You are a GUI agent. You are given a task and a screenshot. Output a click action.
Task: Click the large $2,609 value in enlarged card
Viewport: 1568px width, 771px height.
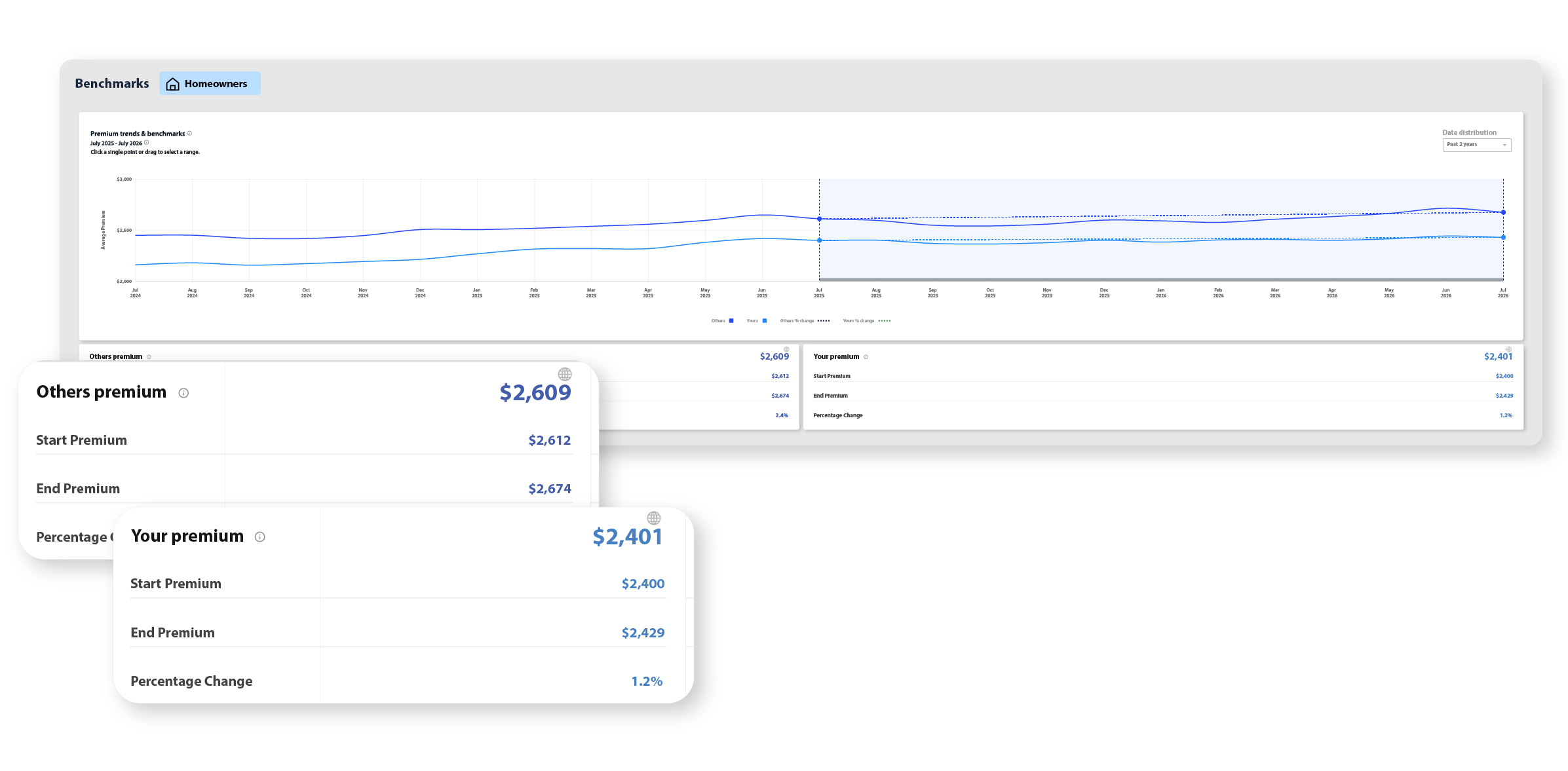(535, 392)
